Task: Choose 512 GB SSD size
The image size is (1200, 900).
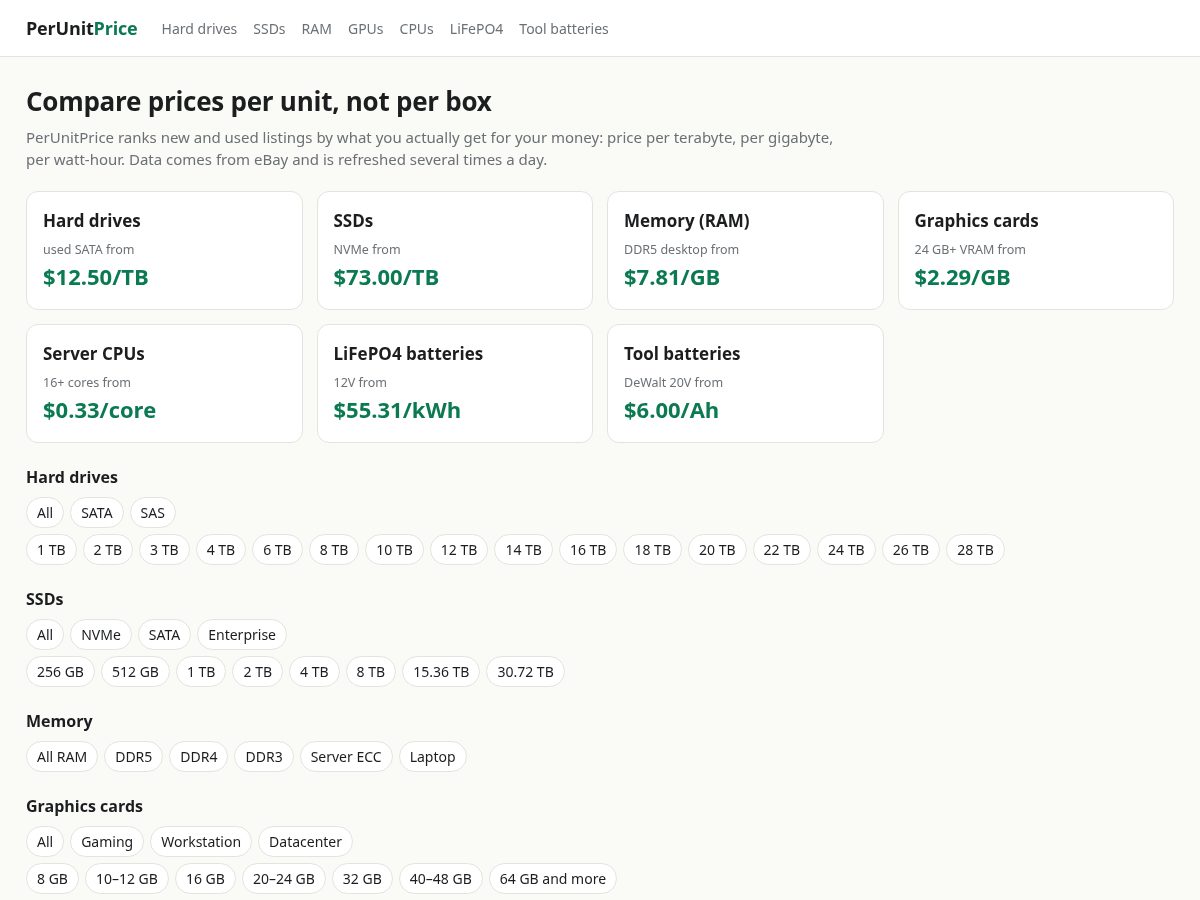Action: [135, 672]
